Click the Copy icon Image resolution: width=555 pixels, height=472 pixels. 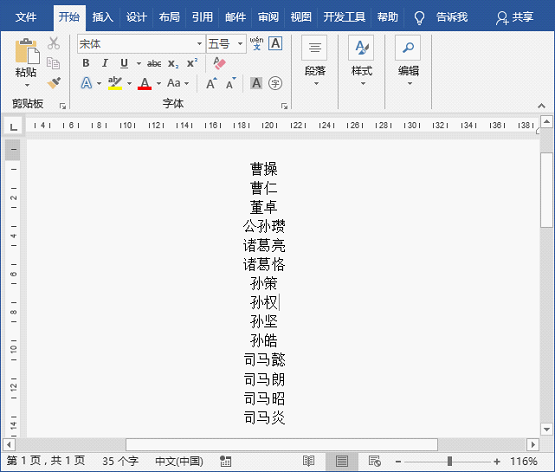53,63
